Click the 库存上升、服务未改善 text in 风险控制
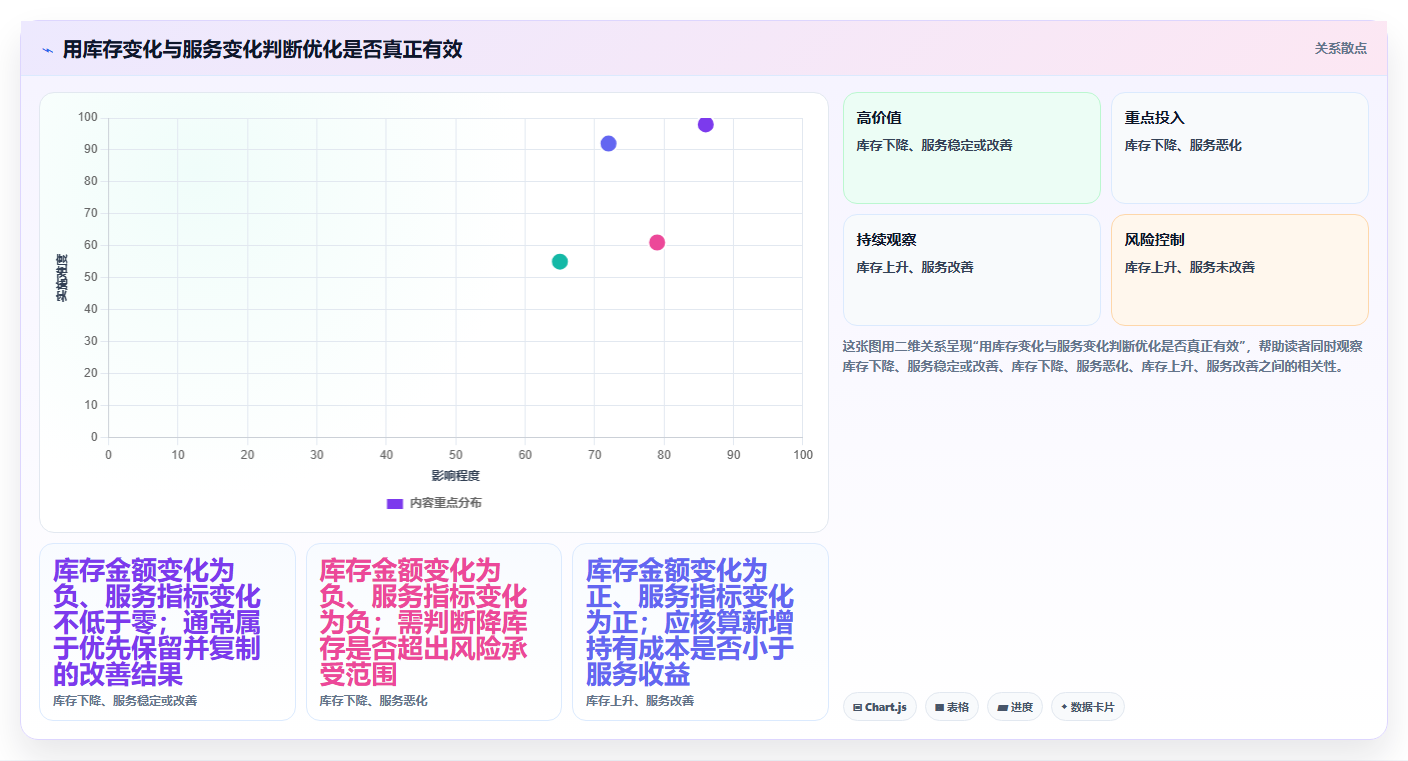 click(x=1190, y=267)
